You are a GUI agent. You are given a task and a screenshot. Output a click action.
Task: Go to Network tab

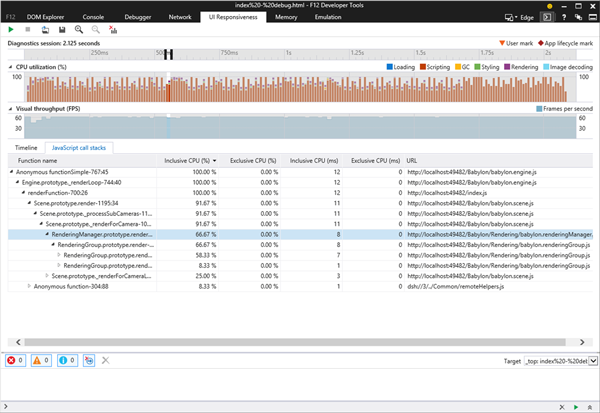[180, 17]
